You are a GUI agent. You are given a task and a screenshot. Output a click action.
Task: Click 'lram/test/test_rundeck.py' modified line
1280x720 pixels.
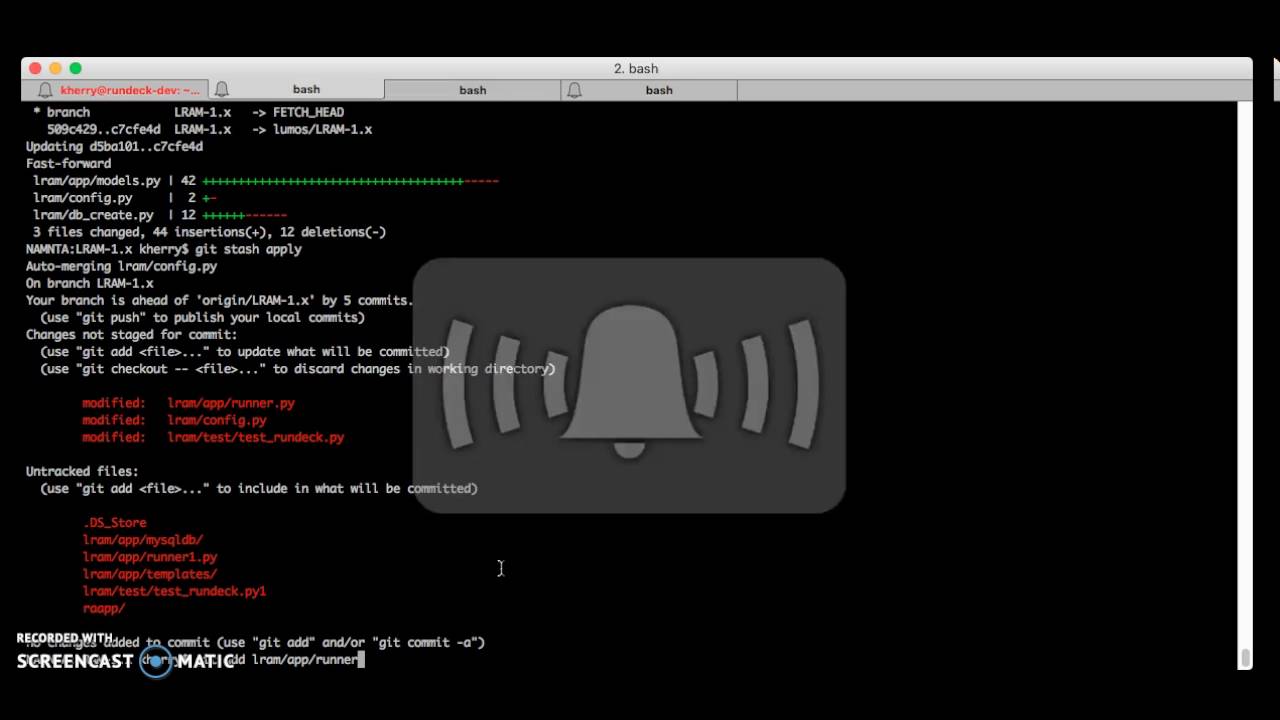click(x=213, y=437)
